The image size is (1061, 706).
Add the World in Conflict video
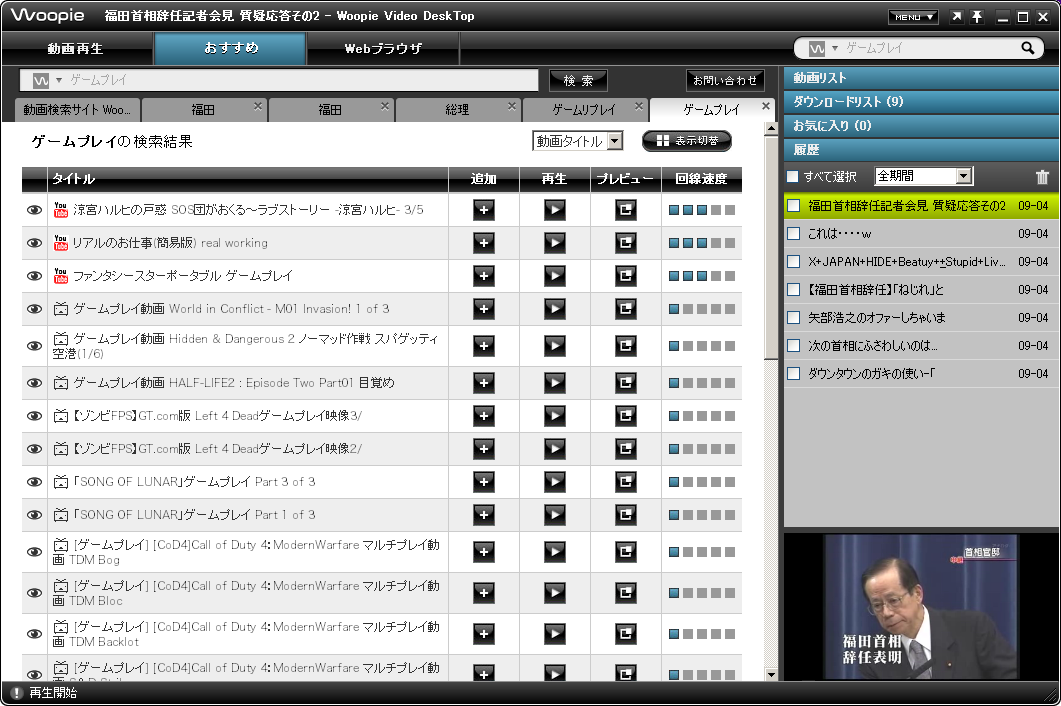(x=483, y=309)
